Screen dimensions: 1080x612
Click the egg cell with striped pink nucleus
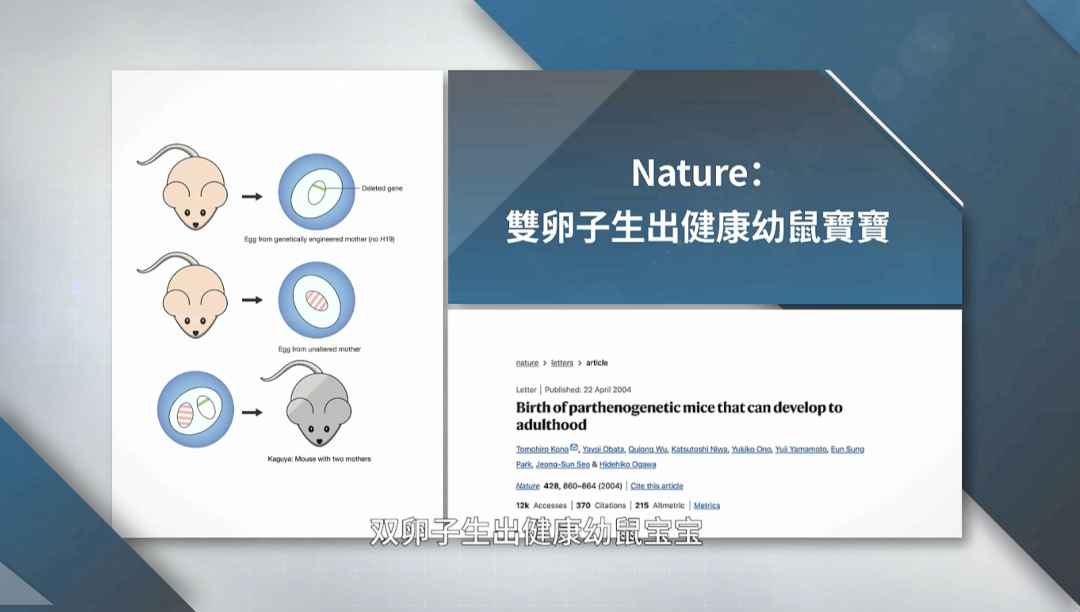(x=317, y=300)
